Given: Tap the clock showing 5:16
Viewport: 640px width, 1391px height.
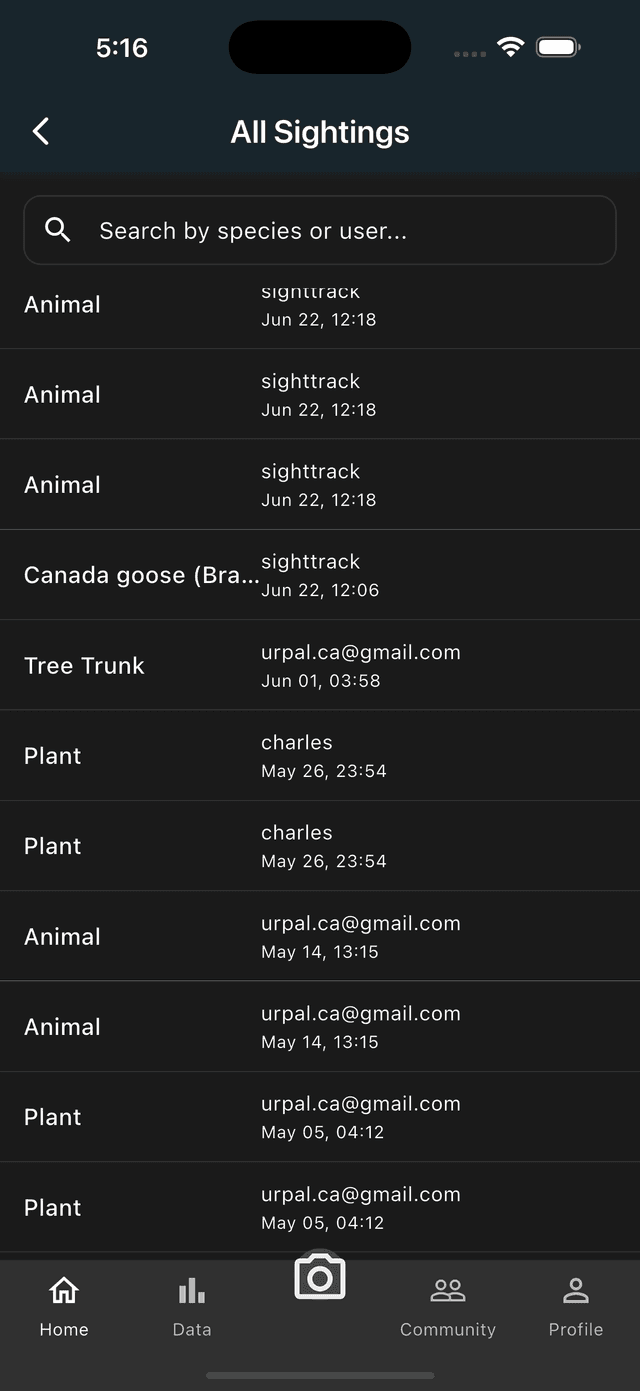Looking at the screenshot, I should click(122, 46).
